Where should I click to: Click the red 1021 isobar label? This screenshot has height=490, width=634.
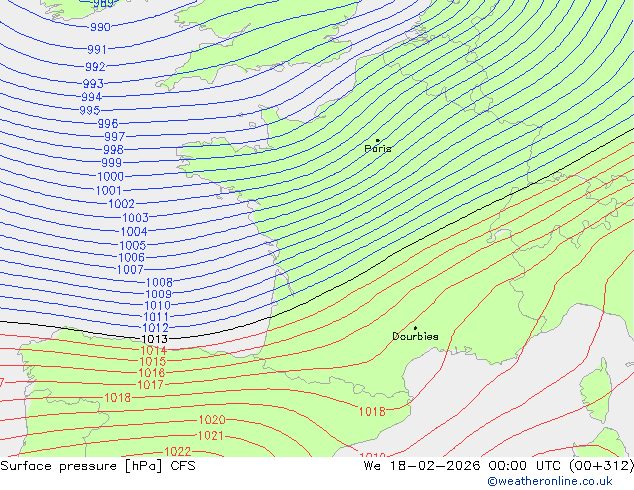click(210, 436)
